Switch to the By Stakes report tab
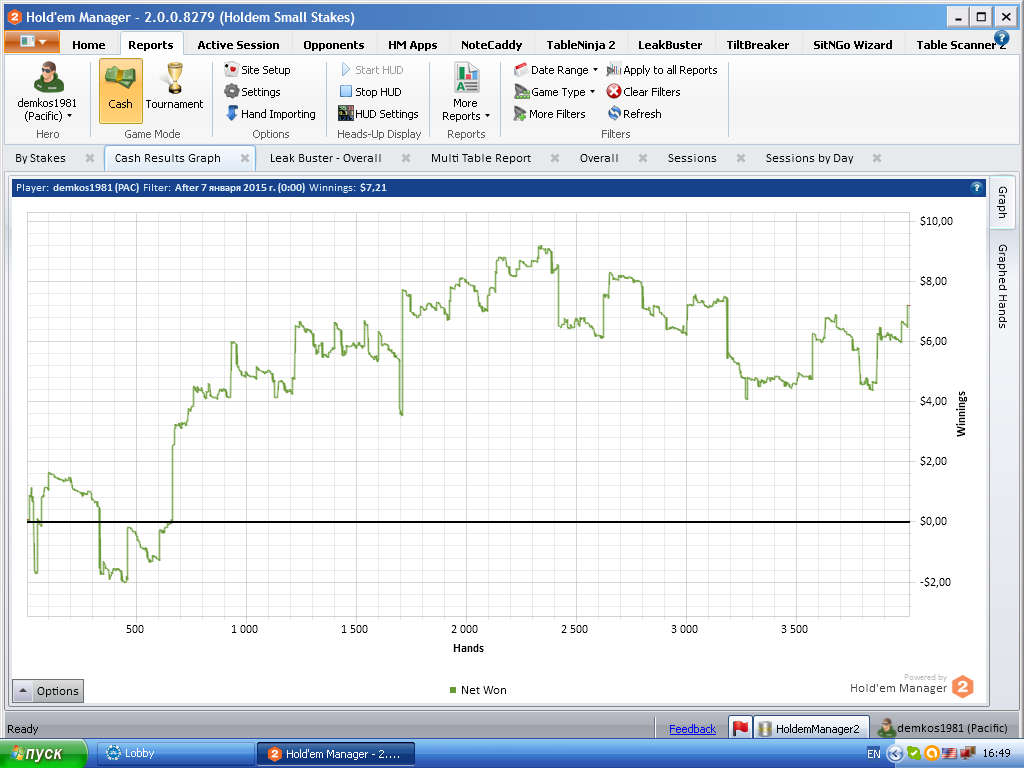Image resolution: width=1024 pixels, height=768 pixels. point(40,158)
